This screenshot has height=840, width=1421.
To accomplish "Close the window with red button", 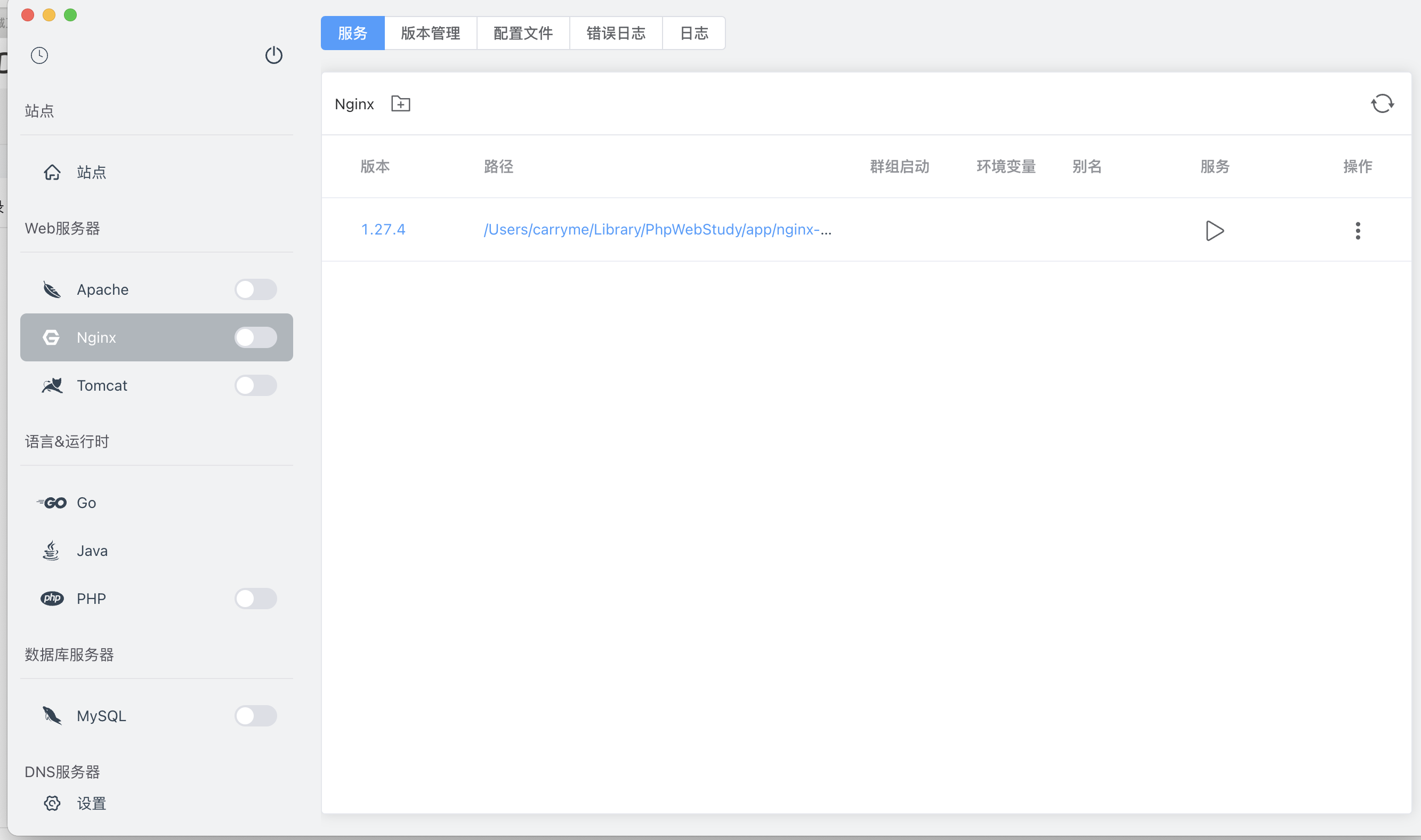I will [x=28, y=15].
